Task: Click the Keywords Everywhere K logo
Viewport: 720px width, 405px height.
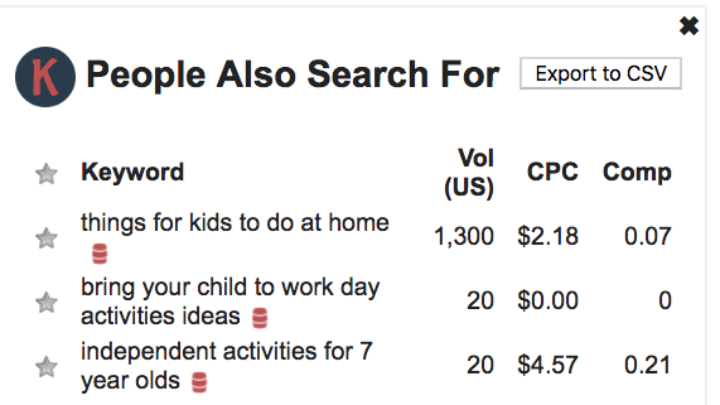Action: (46, 76)
